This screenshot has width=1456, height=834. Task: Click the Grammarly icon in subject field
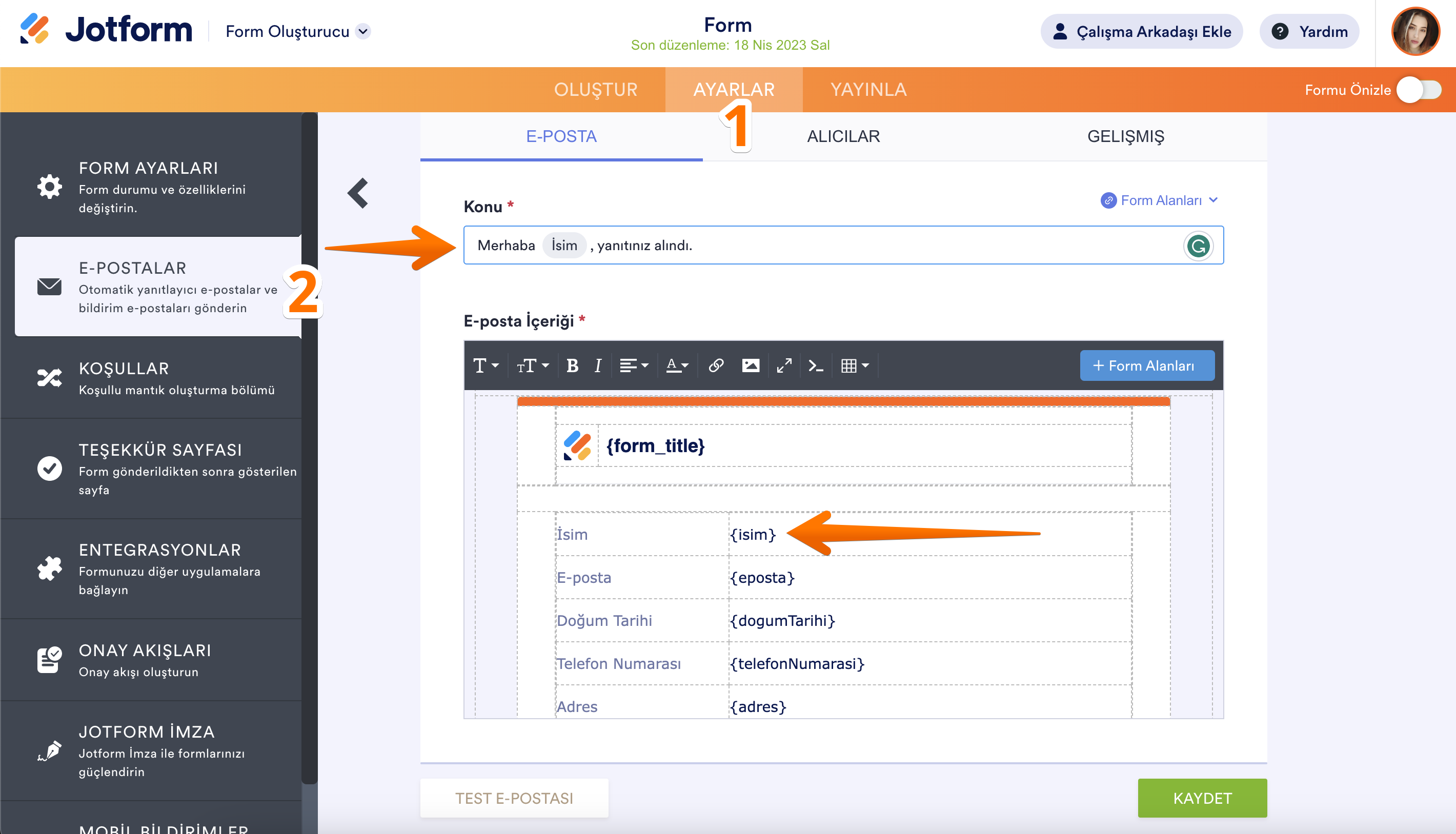1198,246
